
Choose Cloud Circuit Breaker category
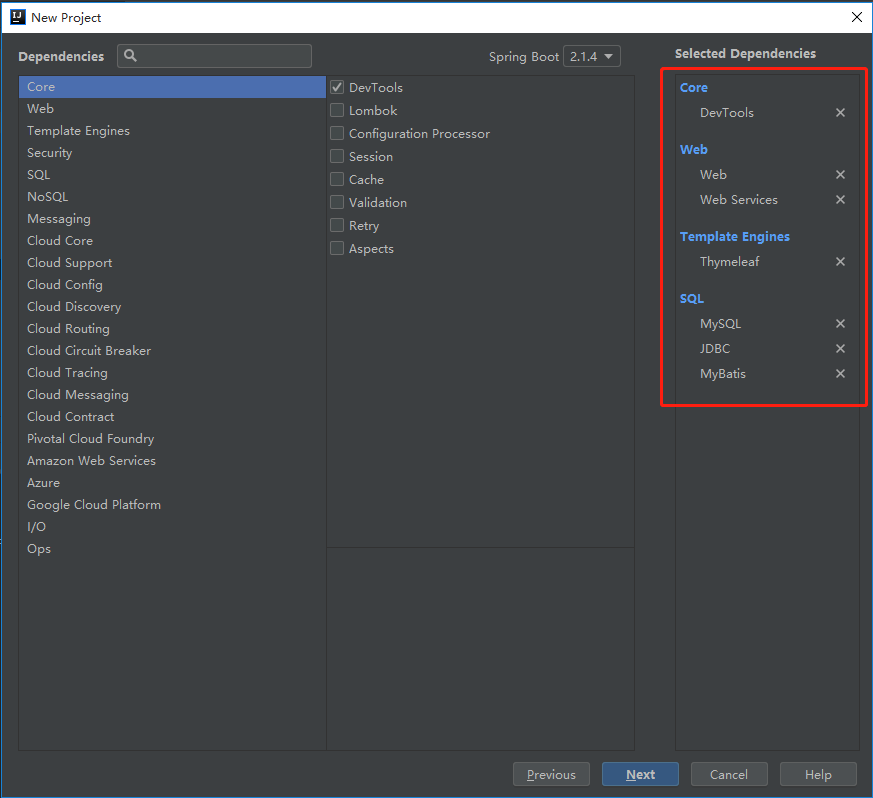pos(172,351)
